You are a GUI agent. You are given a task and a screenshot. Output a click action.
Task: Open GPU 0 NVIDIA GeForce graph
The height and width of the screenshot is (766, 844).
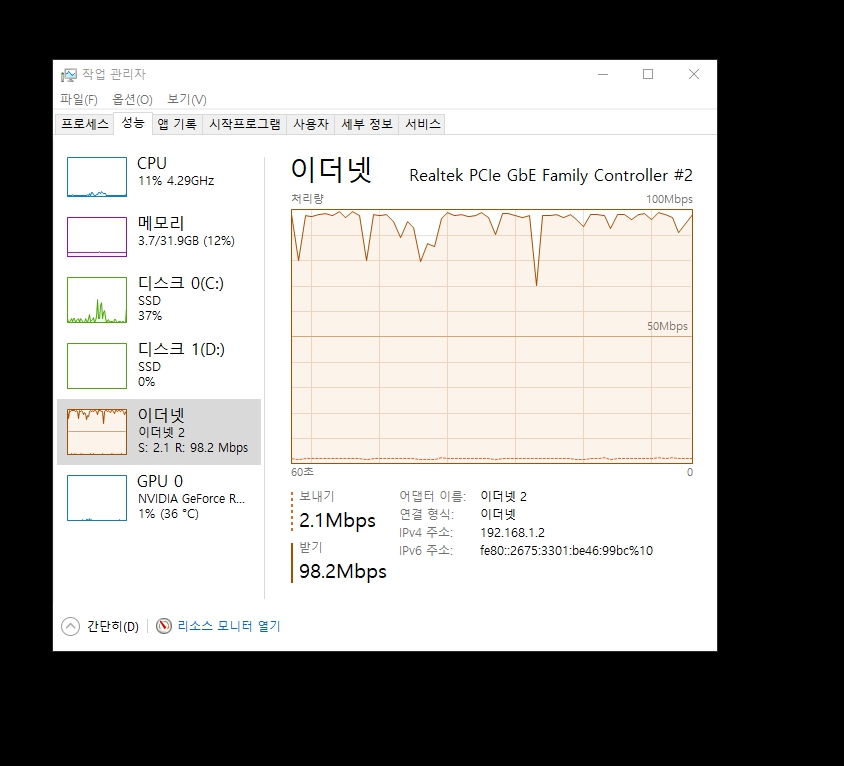159,498
